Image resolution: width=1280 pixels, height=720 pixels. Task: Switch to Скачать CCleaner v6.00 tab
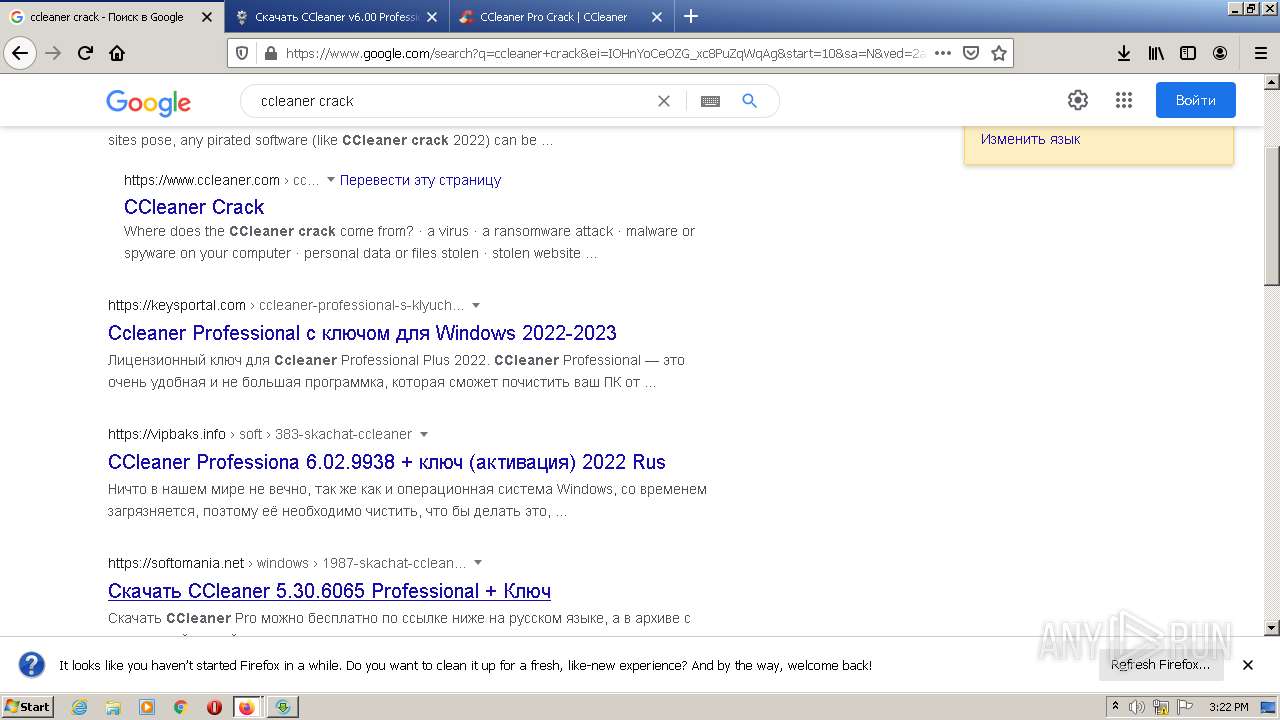point(336,17)
